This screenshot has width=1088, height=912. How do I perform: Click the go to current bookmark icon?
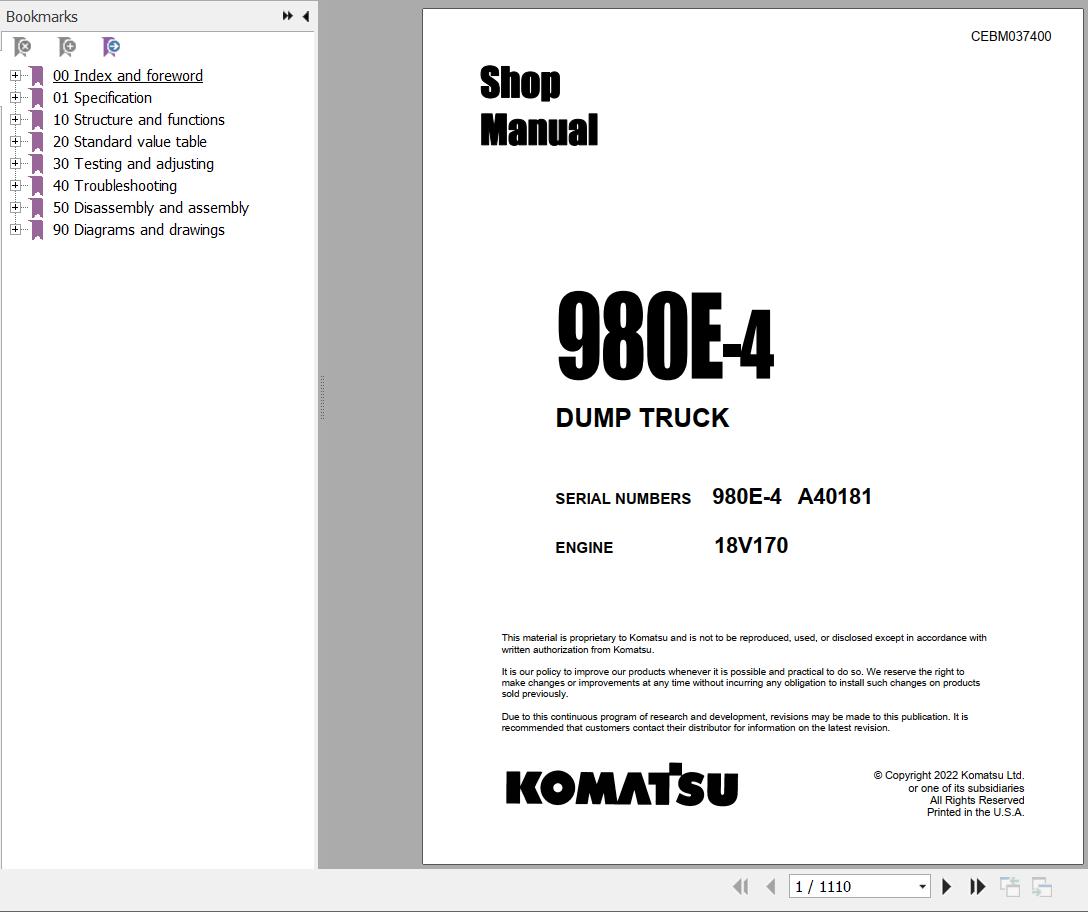pyautogui.click(x=111, y=47)
